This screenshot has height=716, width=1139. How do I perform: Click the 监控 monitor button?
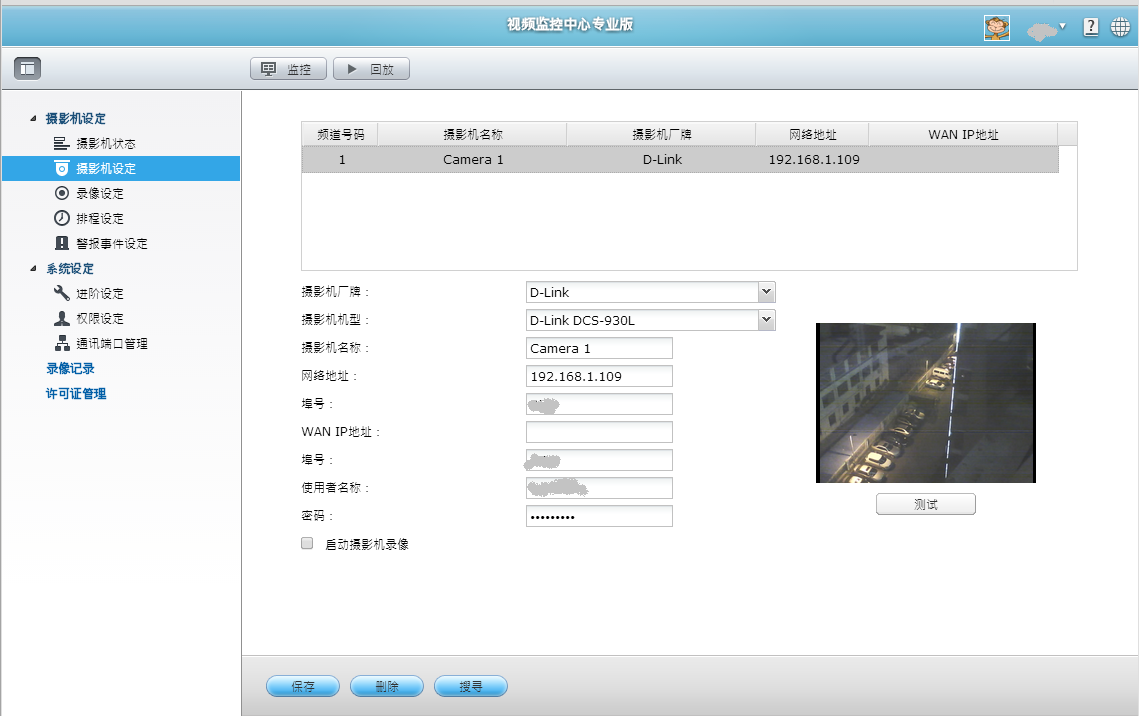coord(288,69)
